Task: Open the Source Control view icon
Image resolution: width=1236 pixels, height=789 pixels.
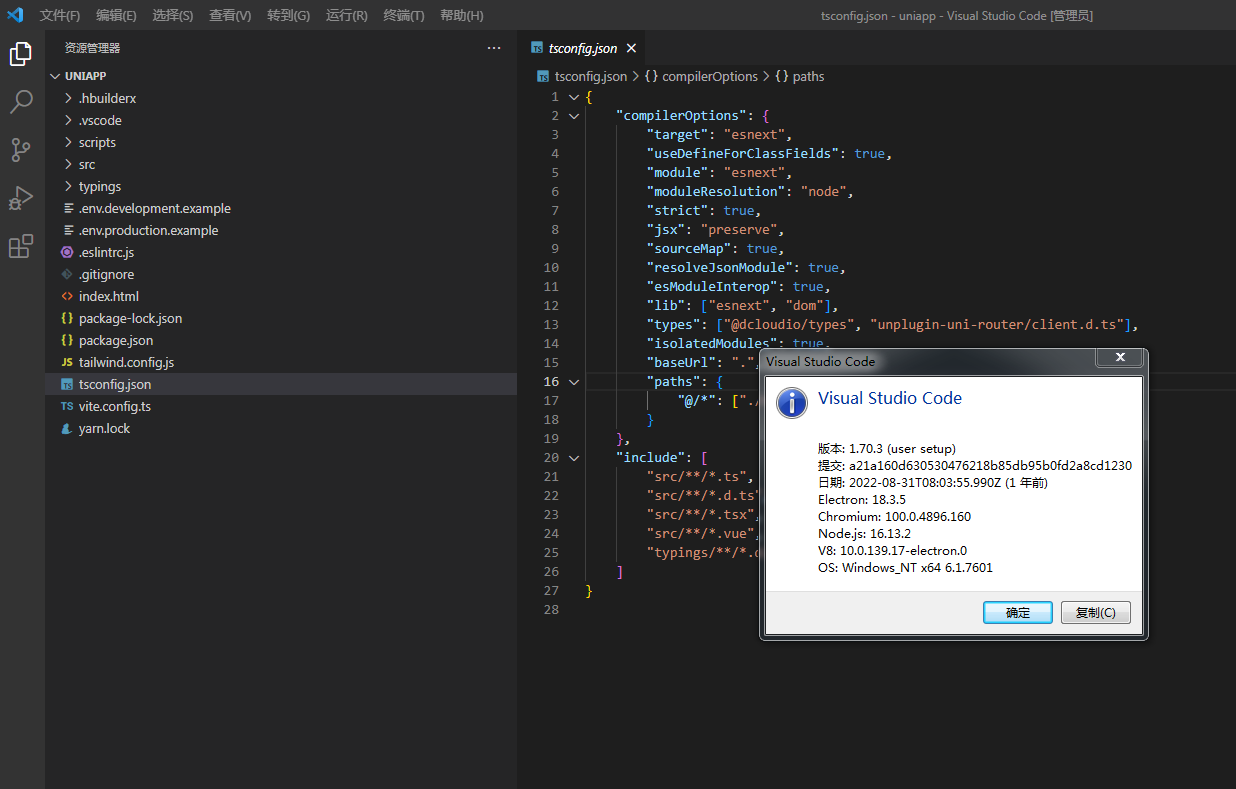Action: pos(21,150)
